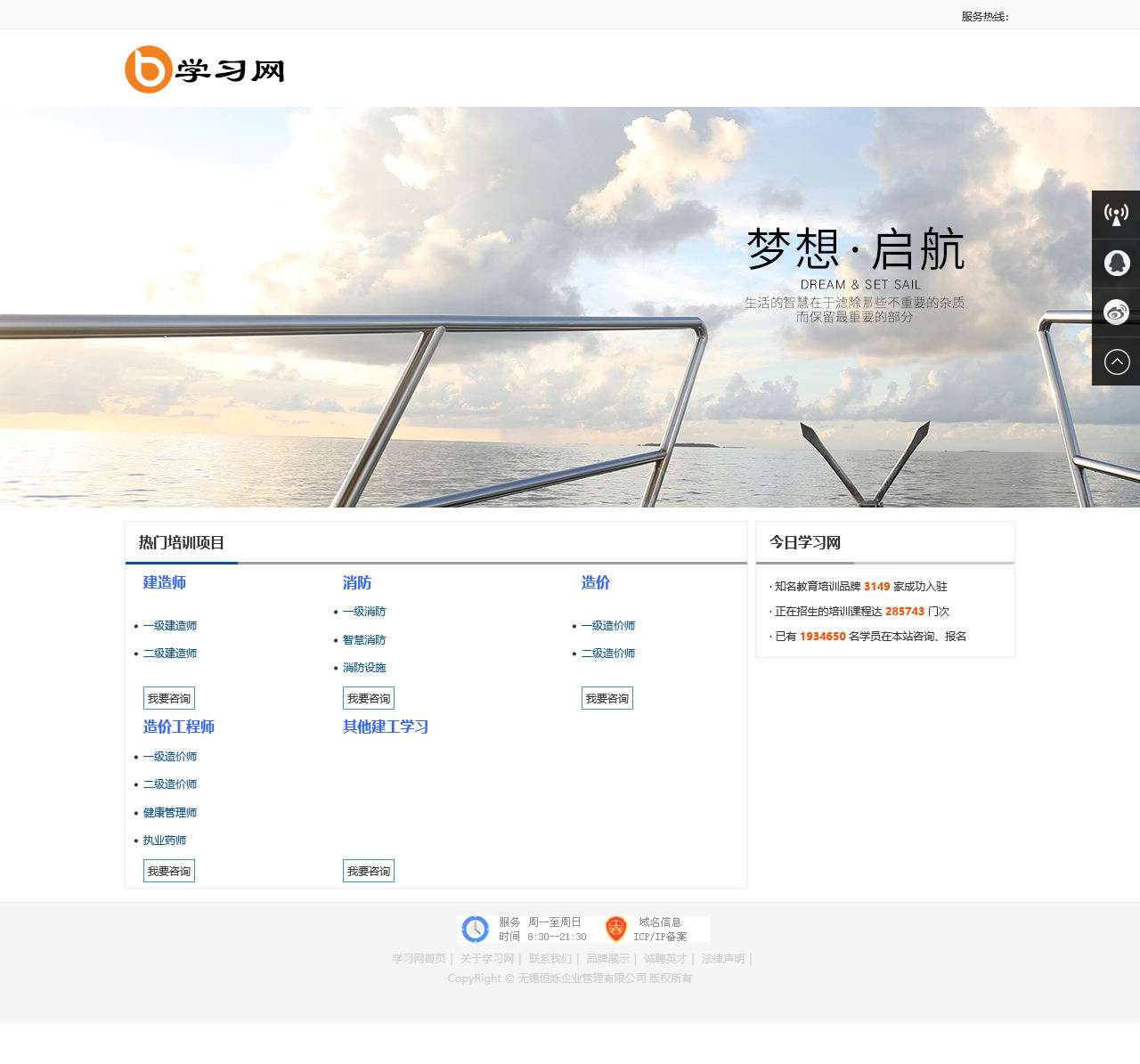Viewport: 1140px width, 1064px height.
Task: Open the 建造师 category heading
Action: [165, 582]
